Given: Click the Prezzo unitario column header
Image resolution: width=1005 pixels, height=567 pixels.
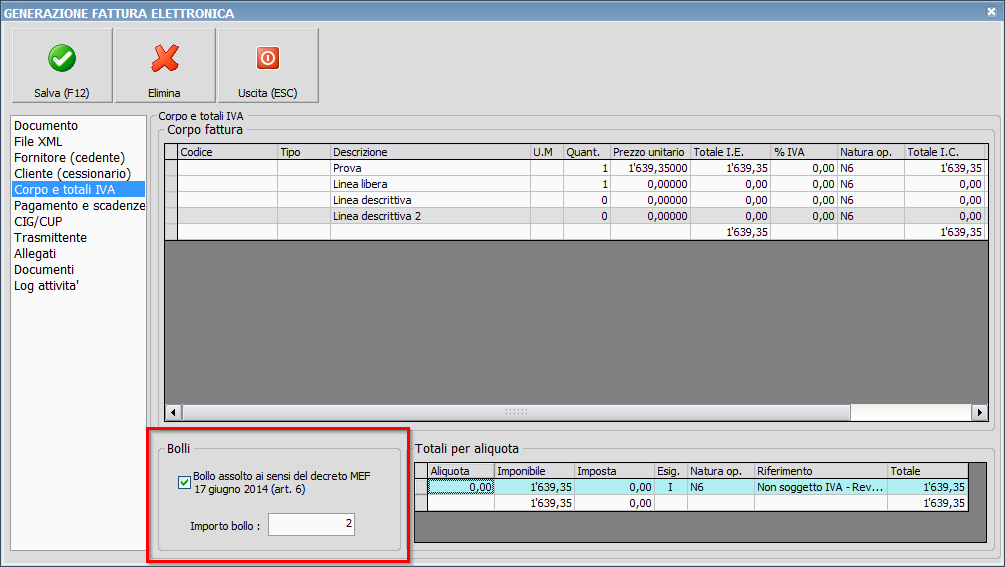Looking at the screenshot, I should 650,152.
